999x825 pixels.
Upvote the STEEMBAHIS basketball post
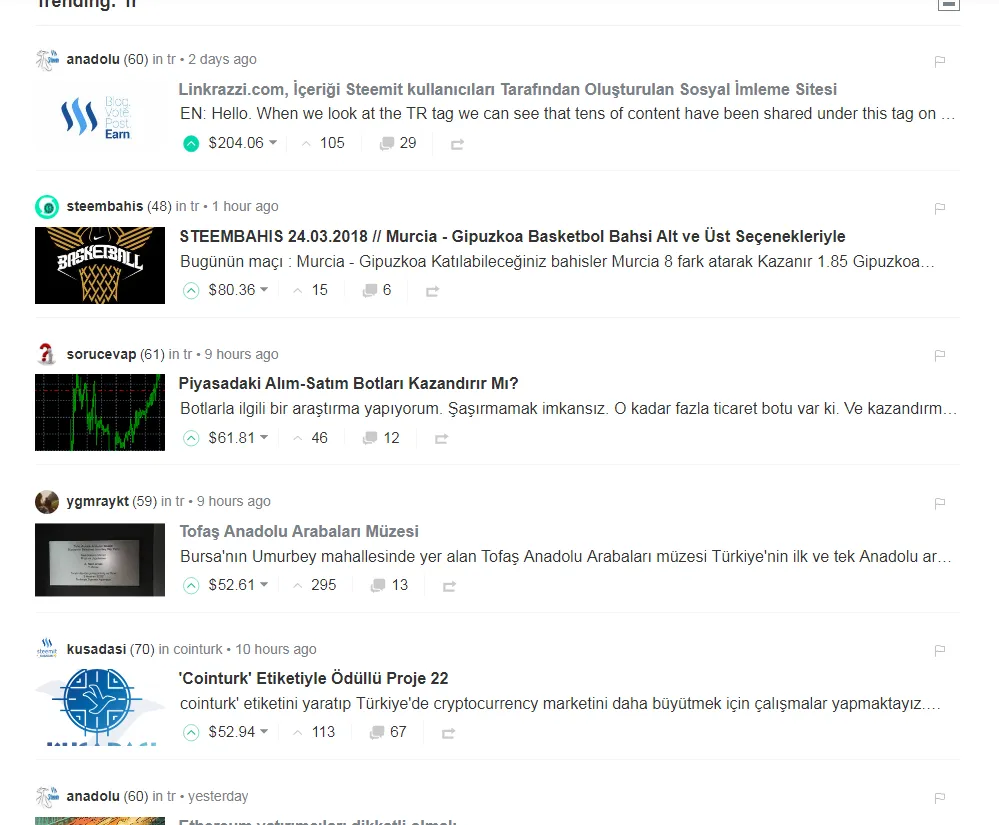(x=191, y=291)
